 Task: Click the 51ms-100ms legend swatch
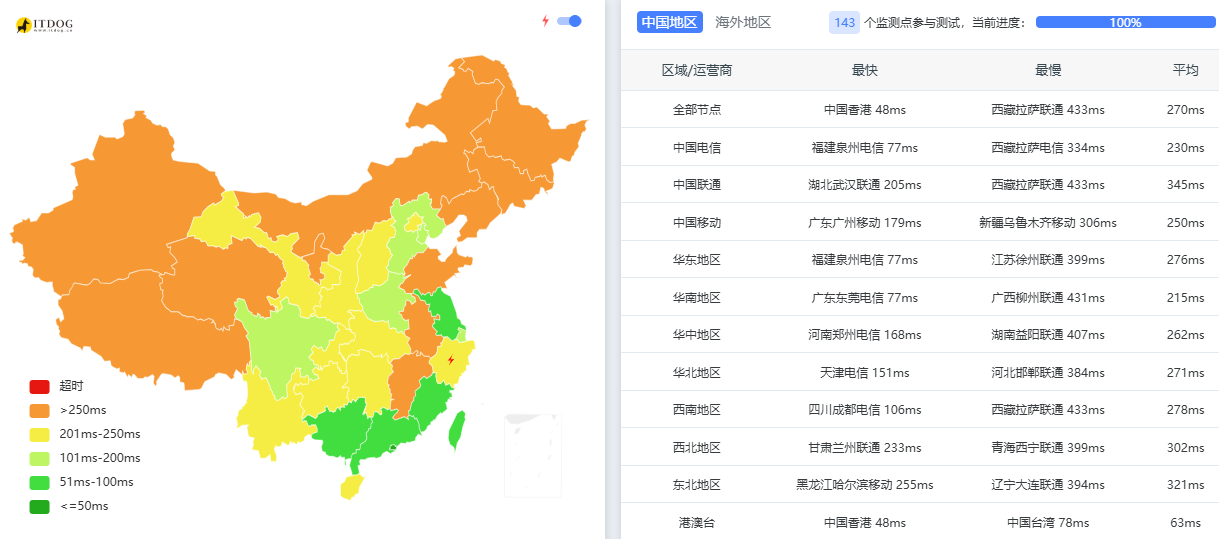pyautogui.click(x=39, y=482)
